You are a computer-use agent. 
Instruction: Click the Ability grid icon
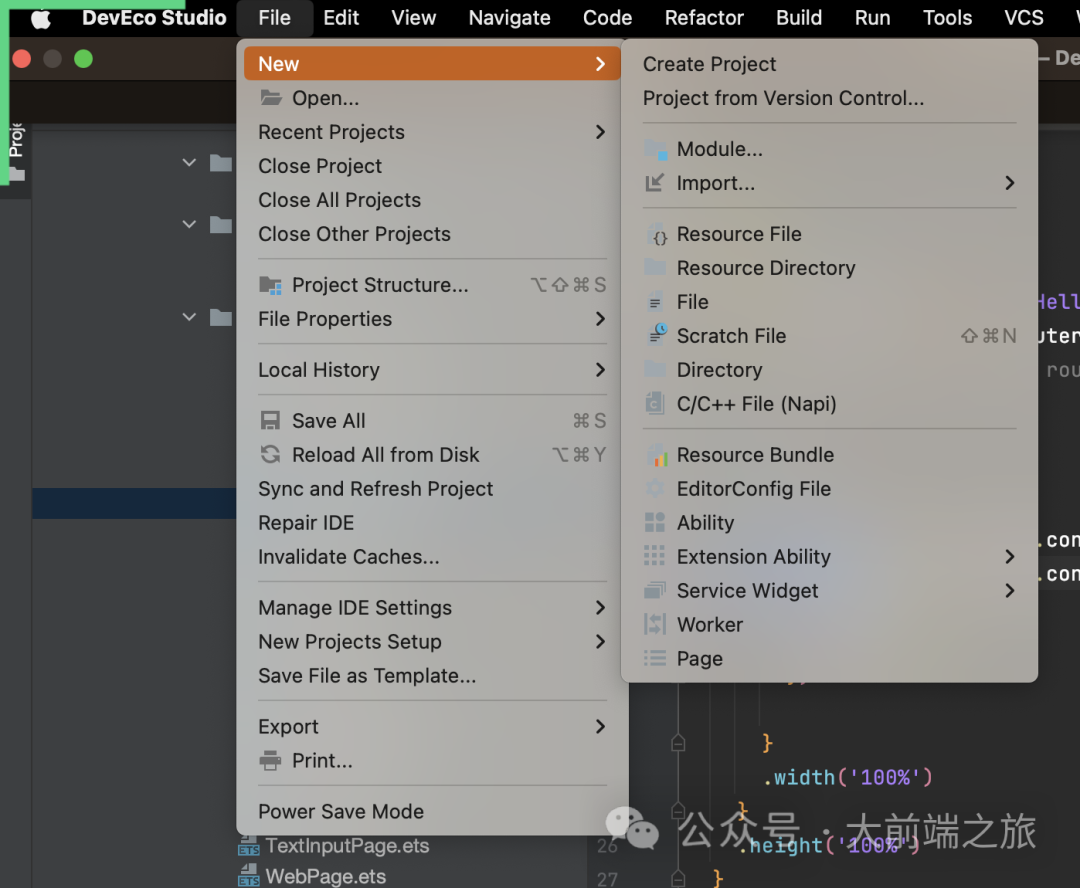pos(654,522)
